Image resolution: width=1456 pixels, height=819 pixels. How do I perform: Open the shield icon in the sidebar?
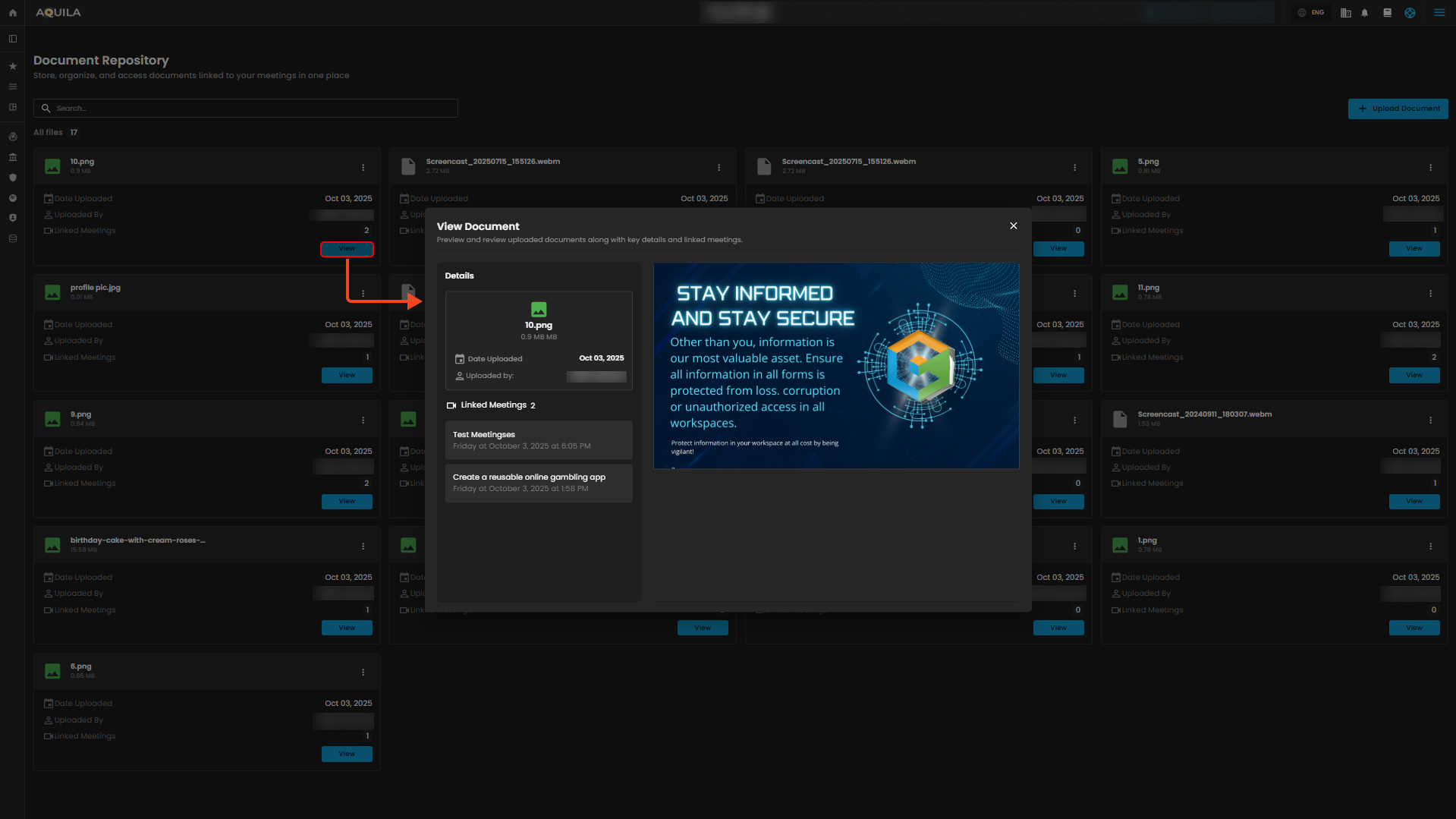12,178
